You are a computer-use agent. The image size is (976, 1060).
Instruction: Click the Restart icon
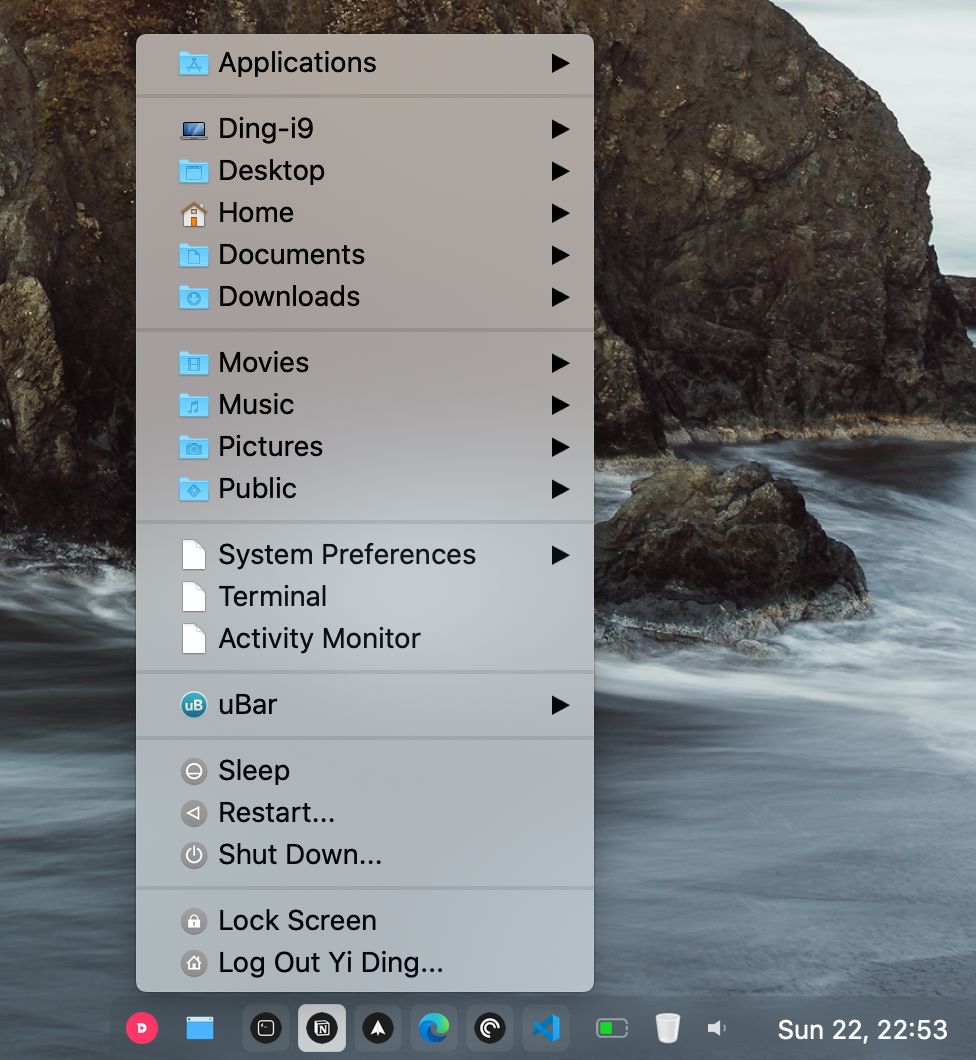[x=194, y=813]
